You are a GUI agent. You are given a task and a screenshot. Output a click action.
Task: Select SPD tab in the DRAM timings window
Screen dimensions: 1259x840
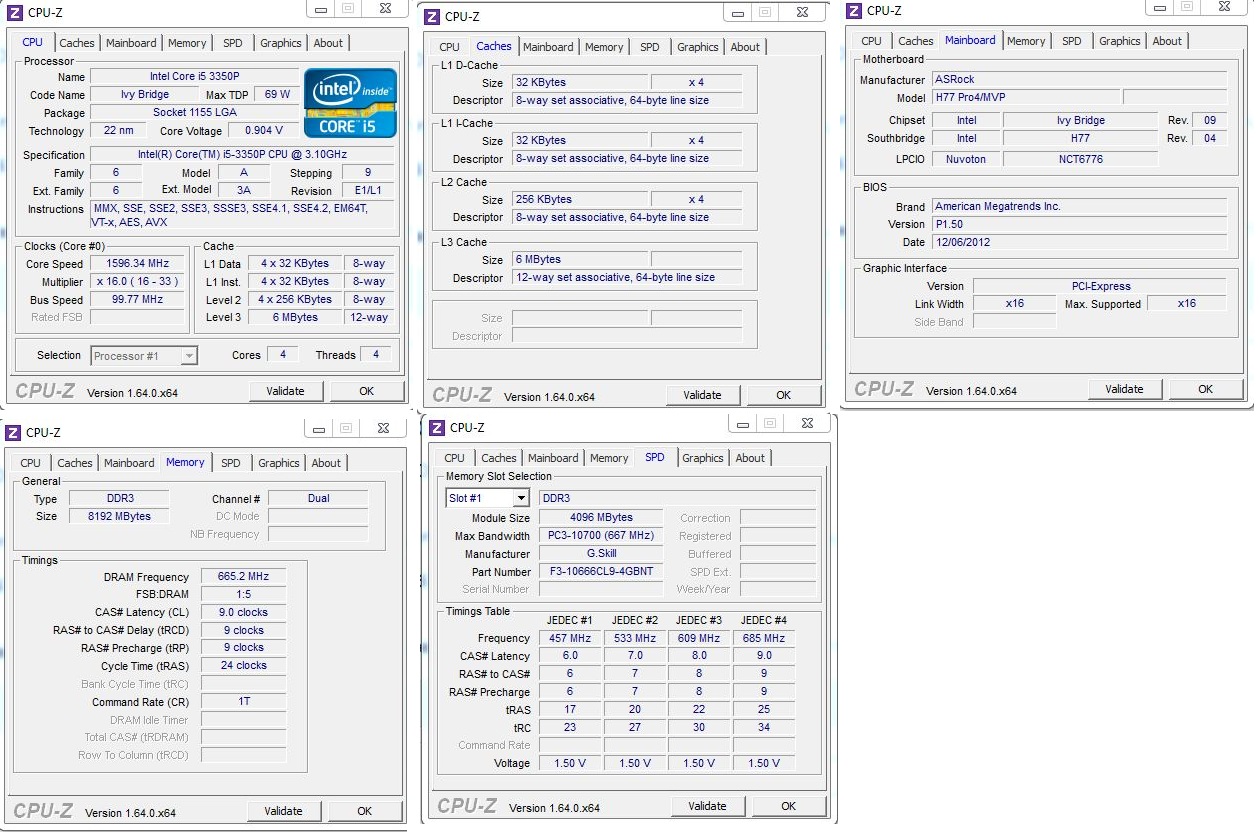(x=231, y=463)
